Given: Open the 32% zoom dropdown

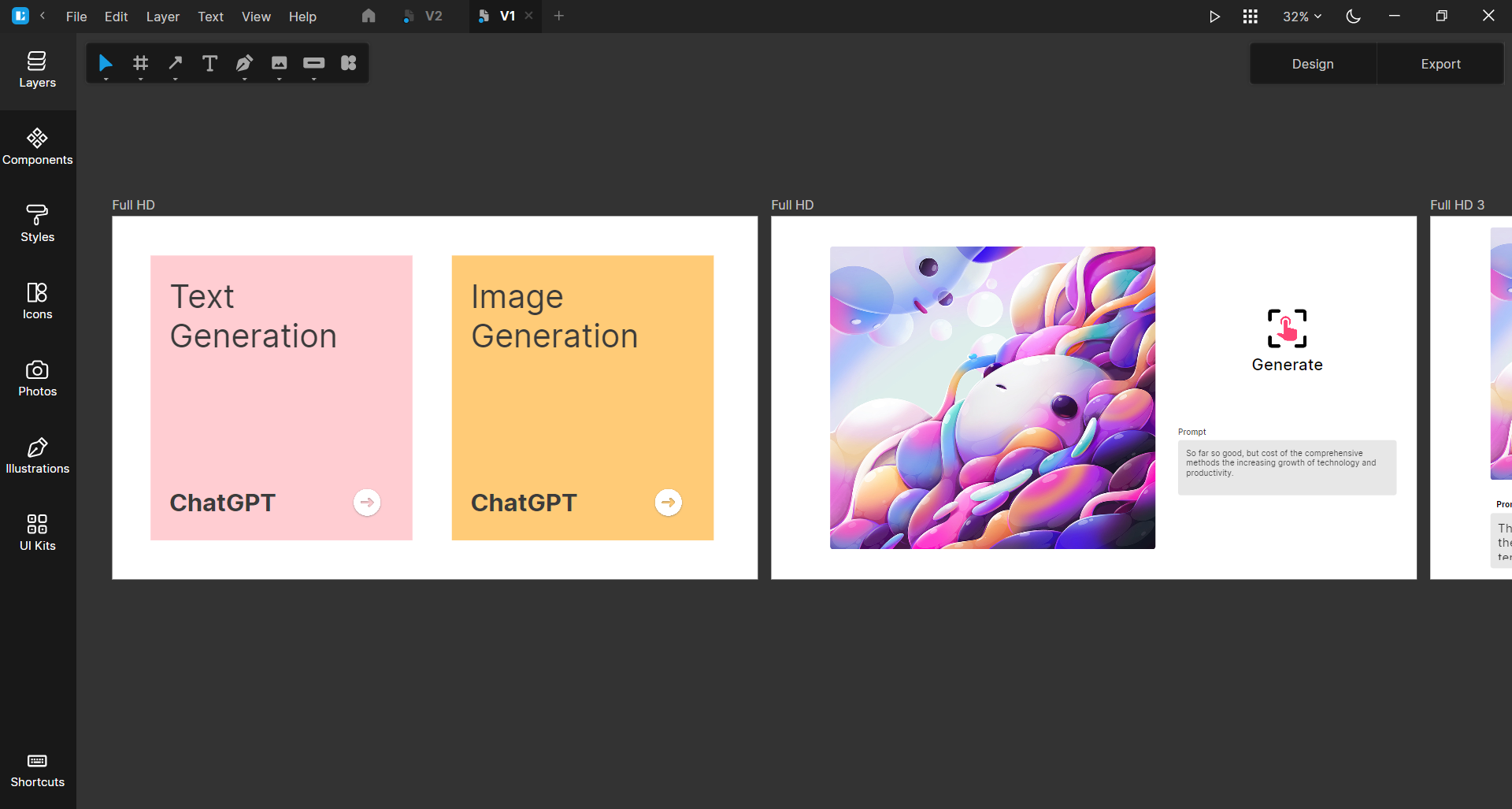Looking at the screenshot, I should [x=1302, y=17].
